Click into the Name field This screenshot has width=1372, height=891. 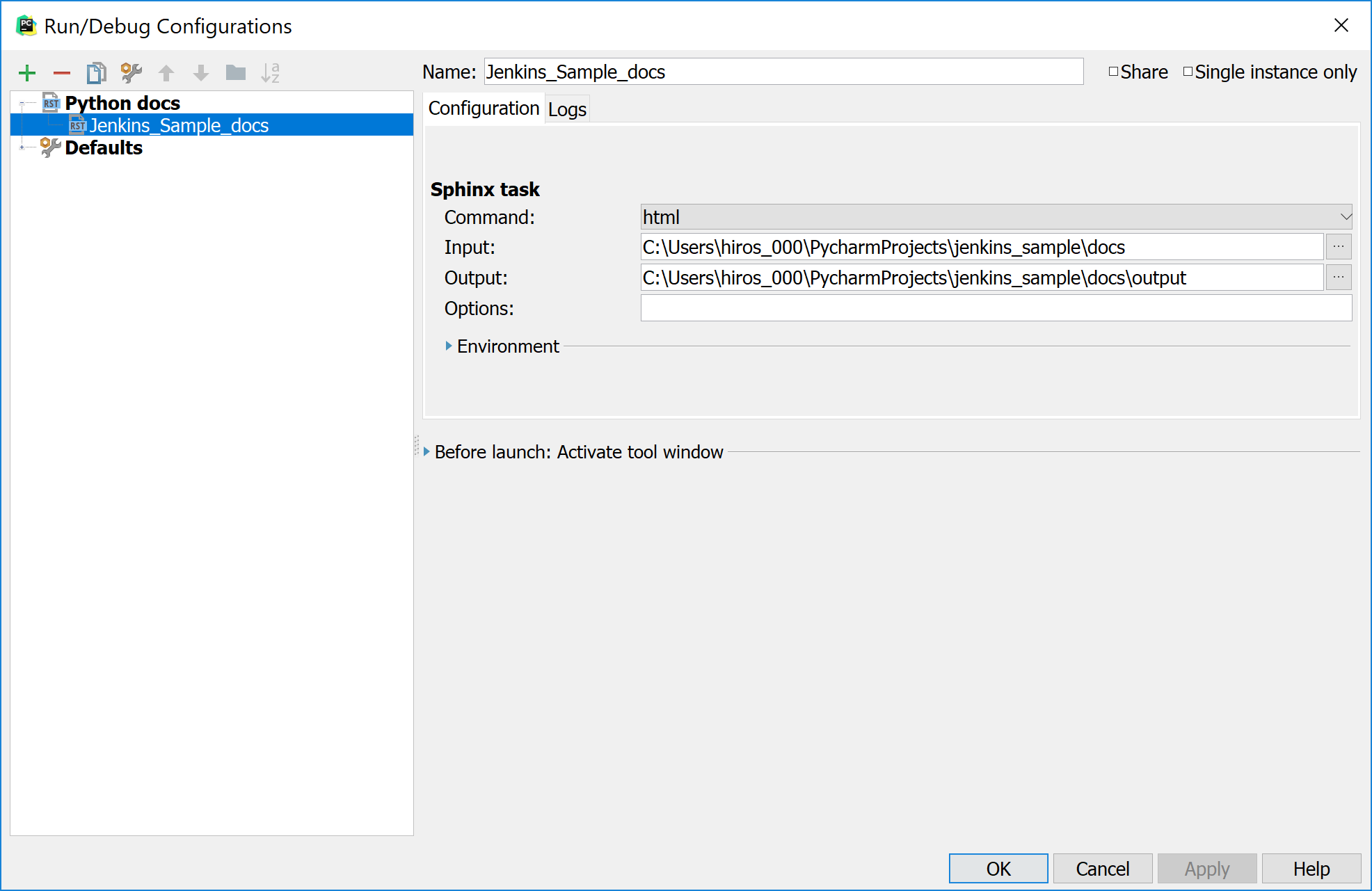pos(783,72)
